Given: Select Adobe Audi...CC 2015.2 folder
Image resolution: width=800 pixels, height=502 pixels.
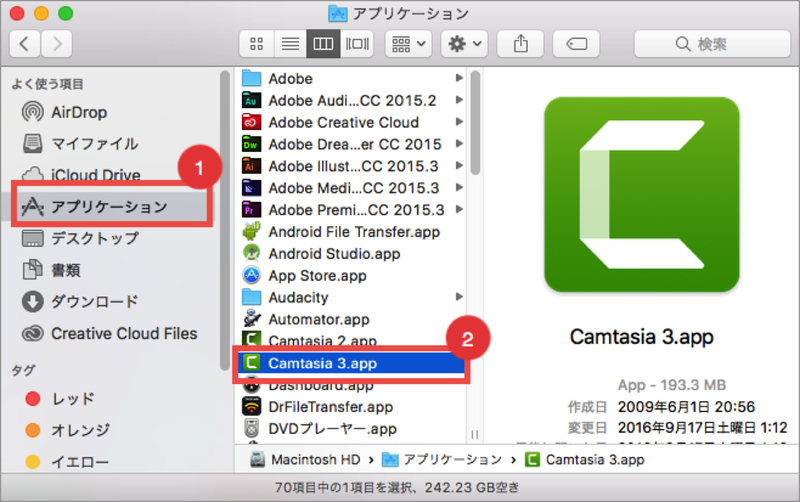Looking at the screenshot, I should [x=352, y=101].
